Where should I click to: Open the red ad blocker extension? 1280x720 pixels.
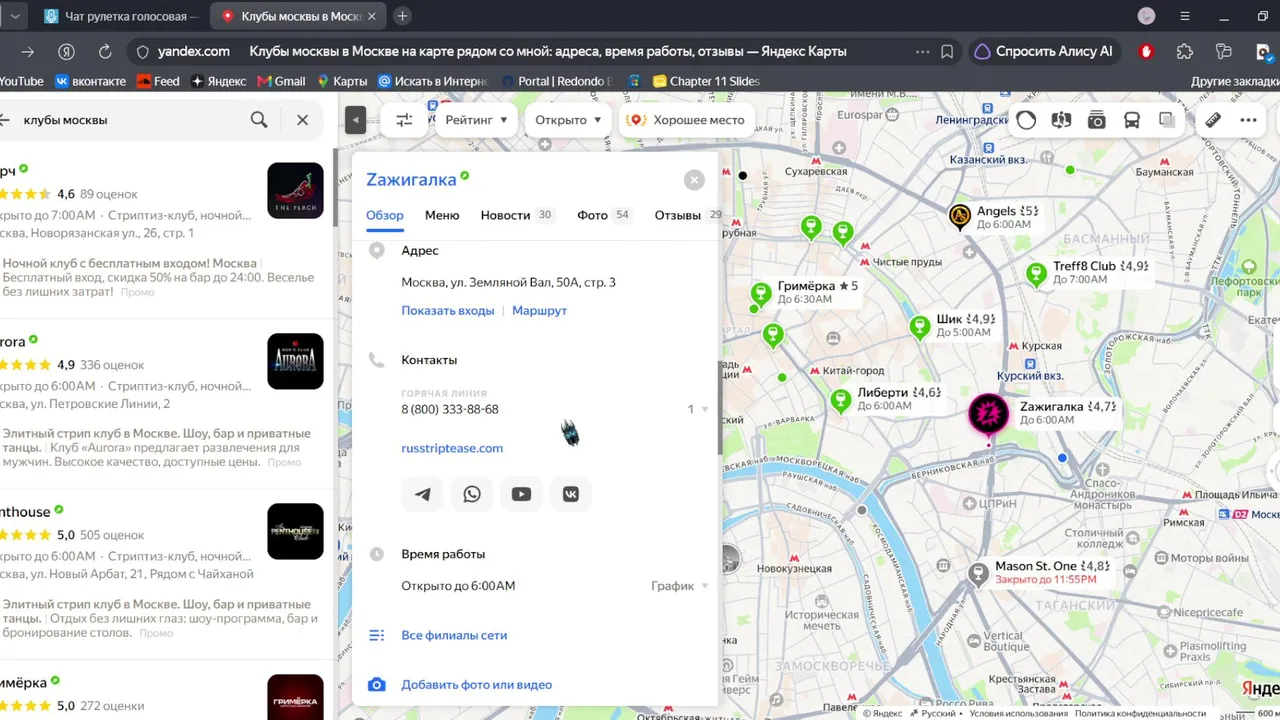click(1146, 52)
